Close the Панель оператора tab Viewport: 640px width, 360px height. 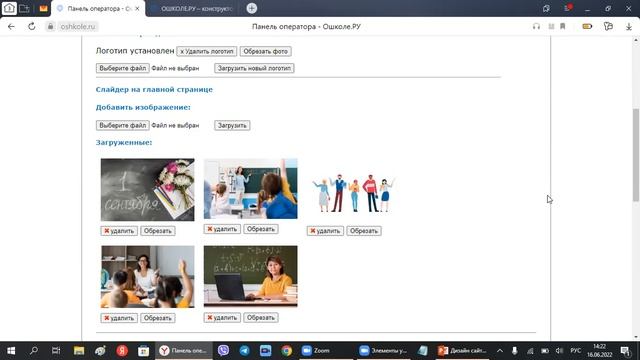click(x=137, y=8)
